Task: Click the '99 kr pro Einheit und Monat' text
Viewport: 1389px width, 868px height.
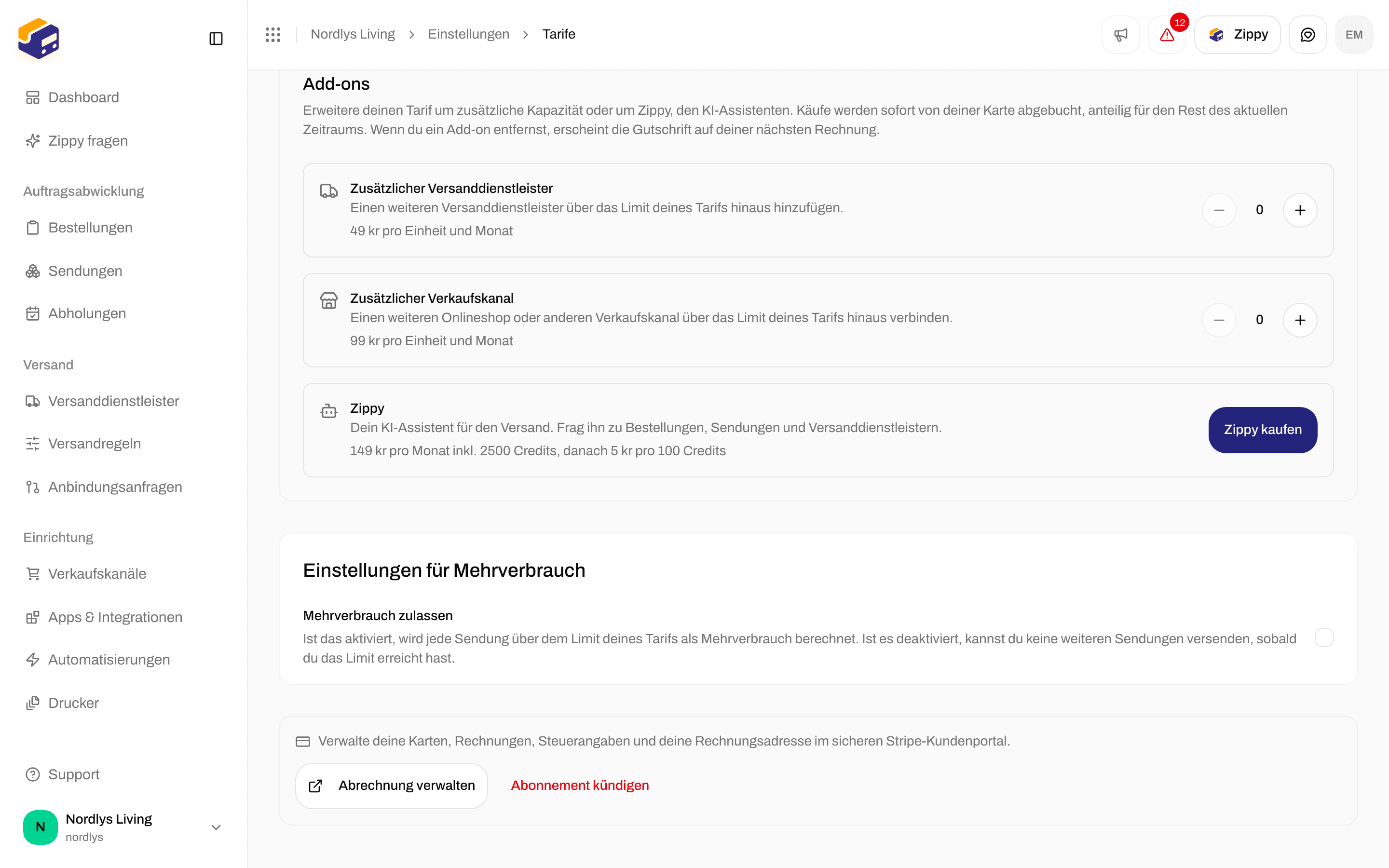Action: pyautogui.click(x=431, y=341)
